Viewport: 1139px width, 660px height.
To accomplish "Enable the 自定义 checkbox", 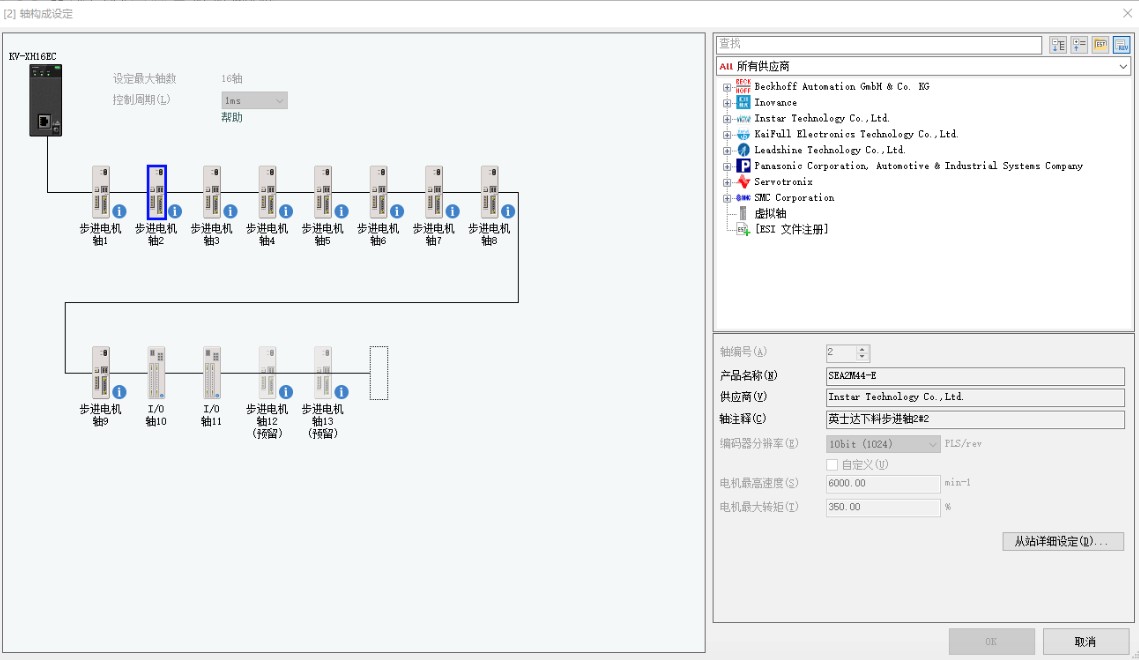I will 832,465.
